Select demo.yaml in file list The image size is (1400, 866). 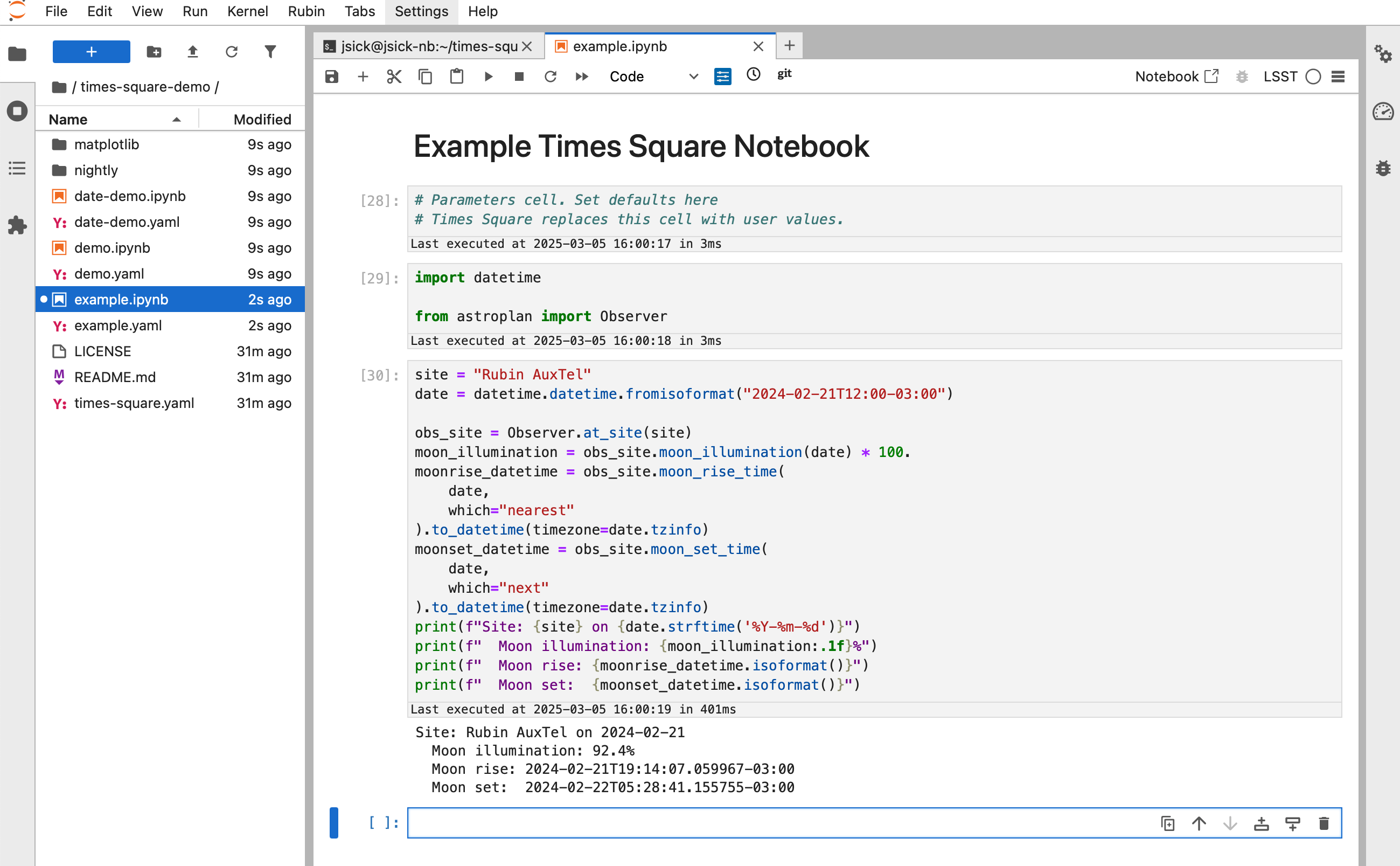click(x=170, y=274)
